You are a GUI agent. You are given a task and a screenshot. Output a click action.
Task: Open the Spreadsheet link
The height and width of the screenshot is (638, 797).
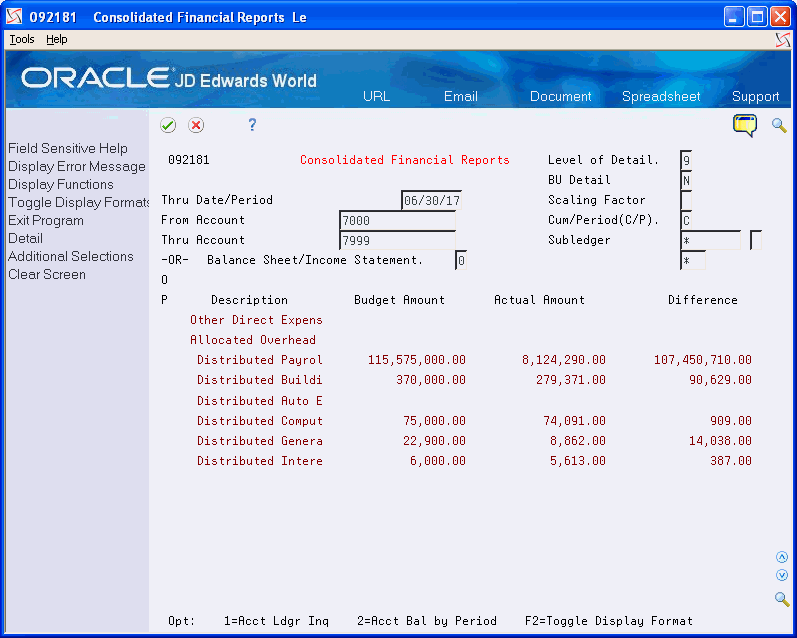tap(661, 97)
